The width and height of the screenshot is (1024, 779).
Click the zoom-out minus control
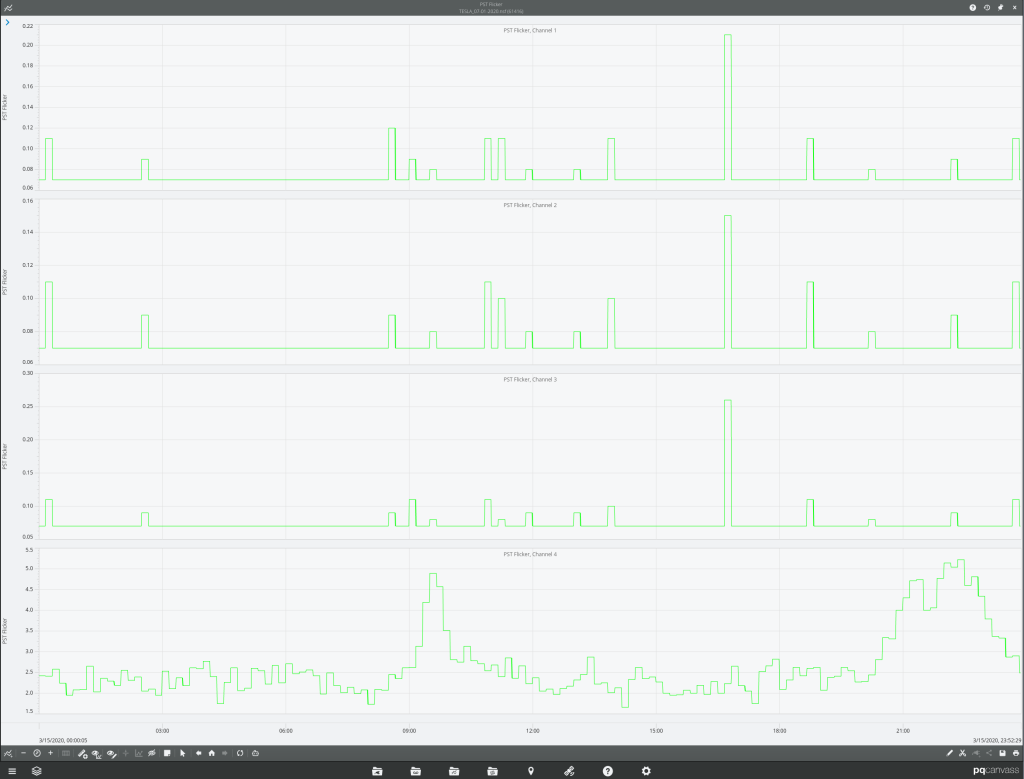pyautogui.click(x=23, y=753)
